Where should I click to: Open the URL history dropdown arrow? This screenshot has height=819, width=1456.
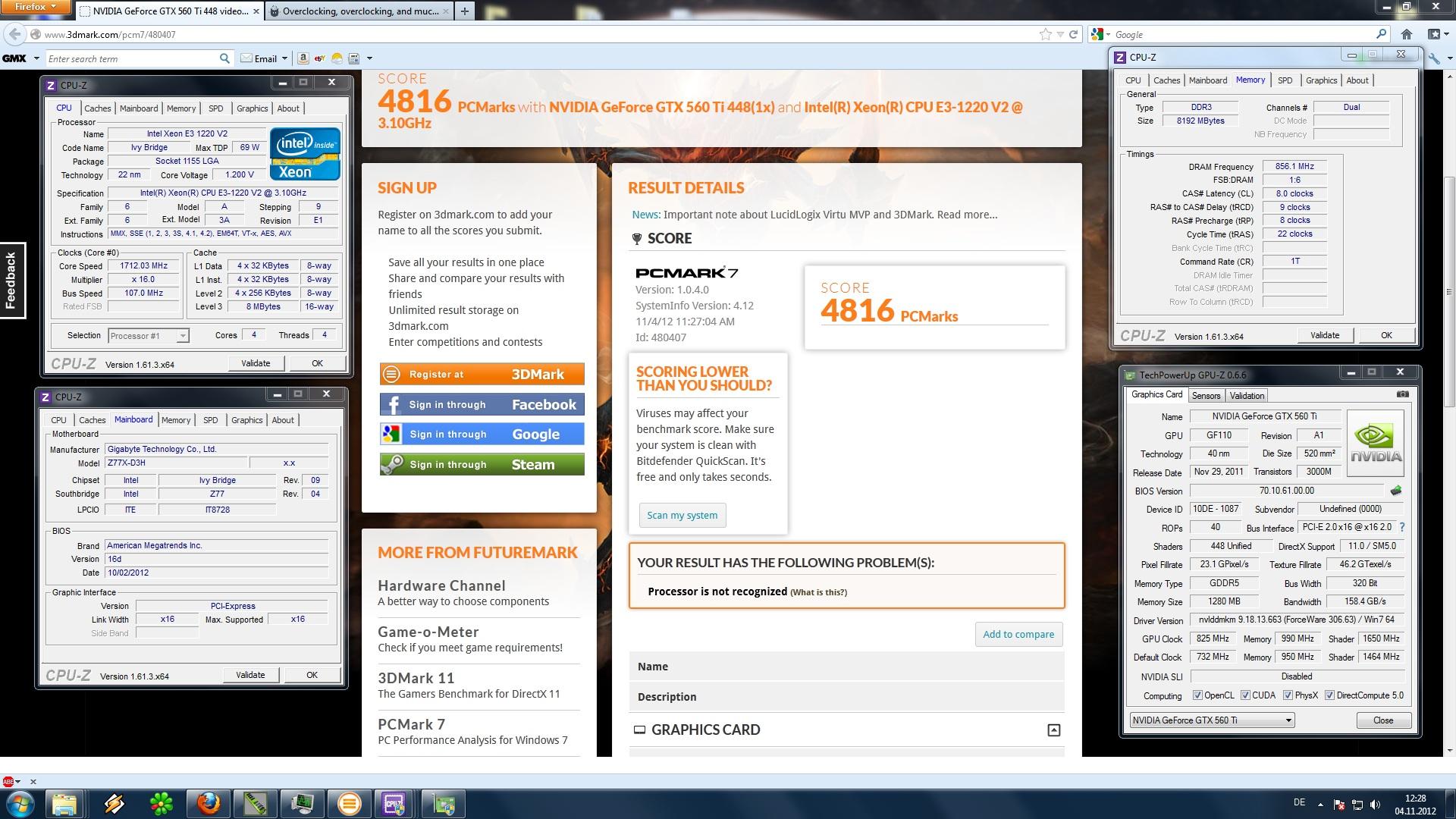[1060, 34]
